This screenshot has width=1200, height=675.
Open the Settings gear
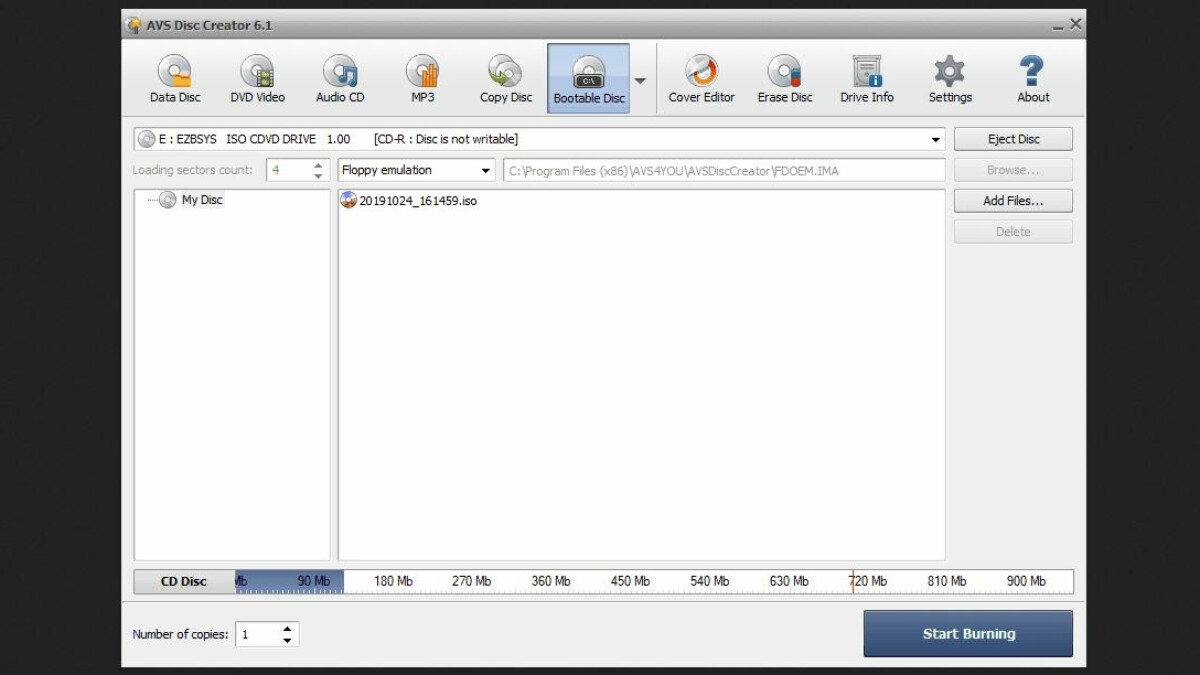(x=949, y=79)
